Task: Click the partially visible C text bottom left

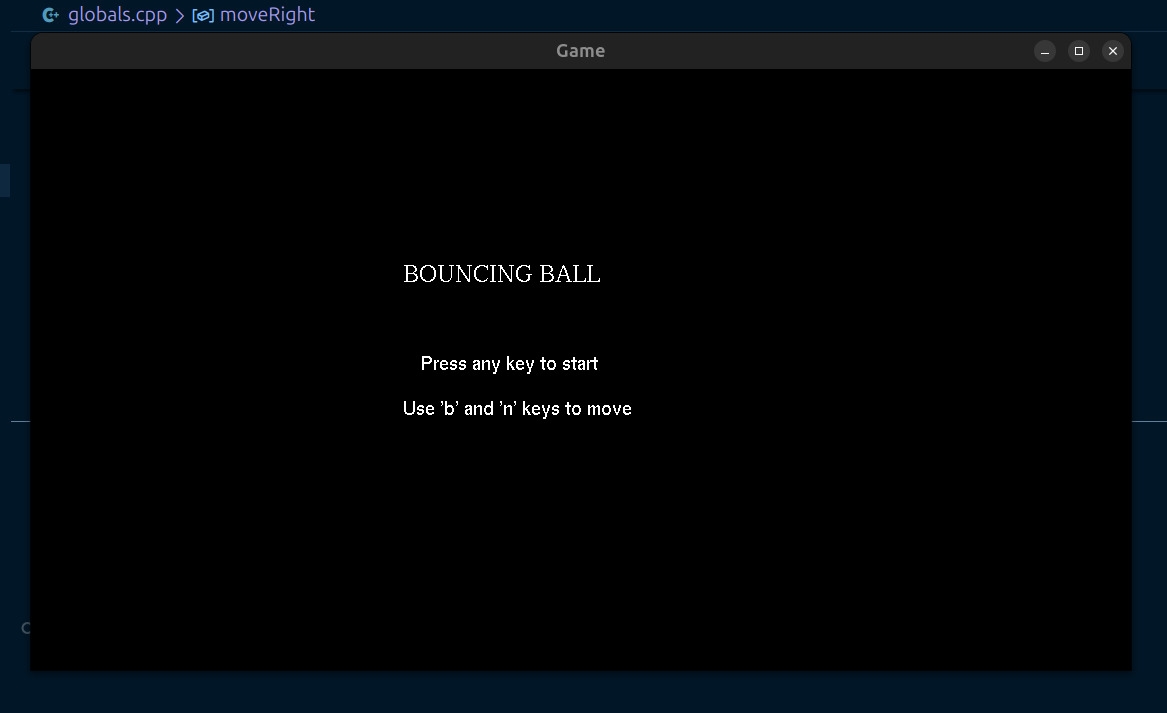Action: click(x=24, y=627)
